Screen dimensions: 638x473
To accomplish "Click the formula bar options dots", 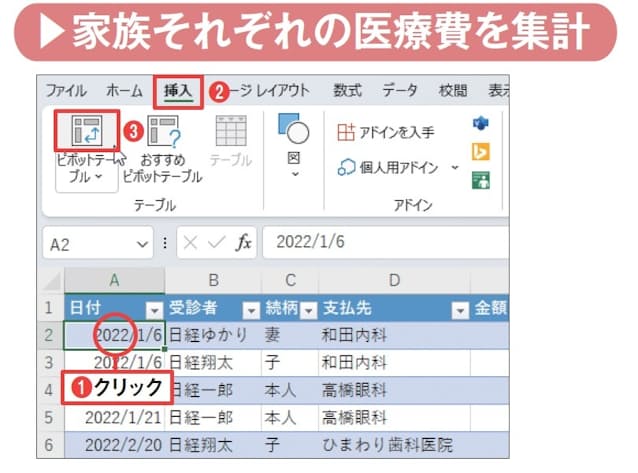I will click(x=164, y=243).
